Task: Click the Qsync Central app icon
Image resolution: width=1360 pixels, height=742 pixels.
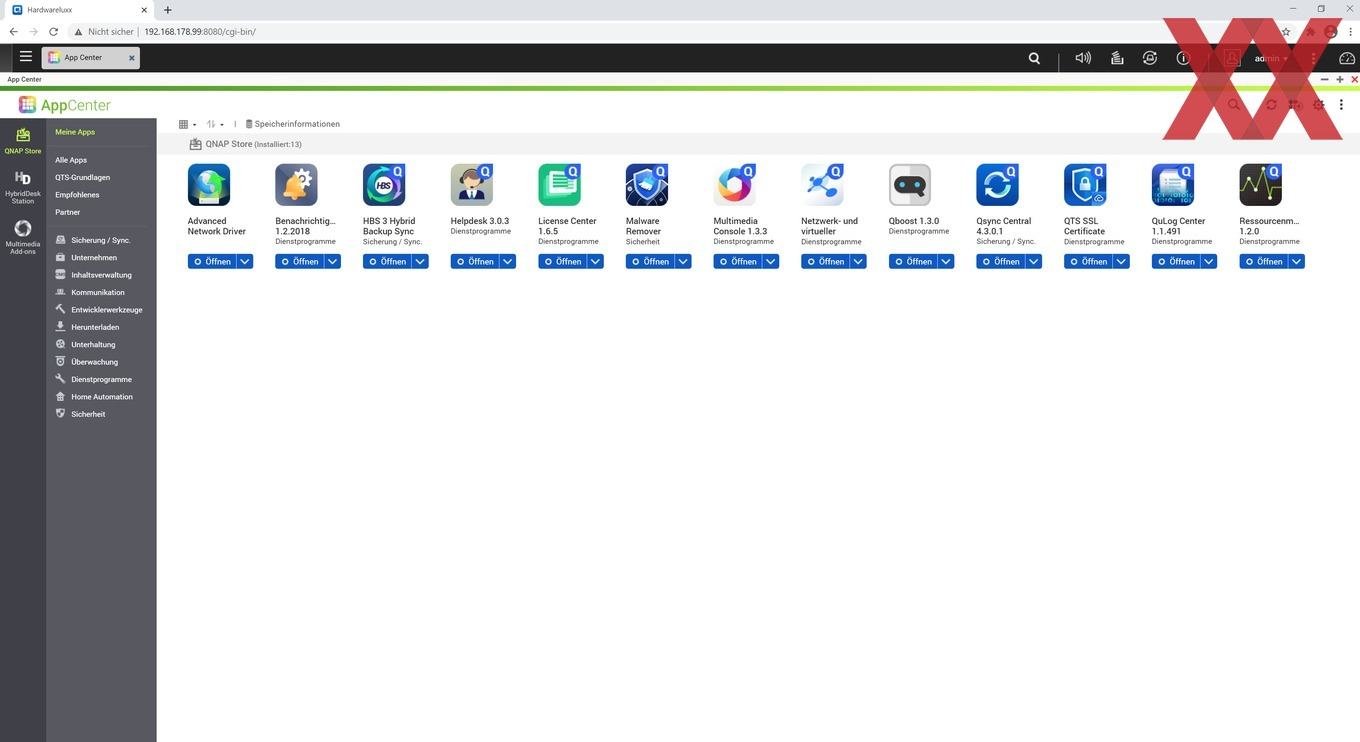Action: tap(998, 185)
